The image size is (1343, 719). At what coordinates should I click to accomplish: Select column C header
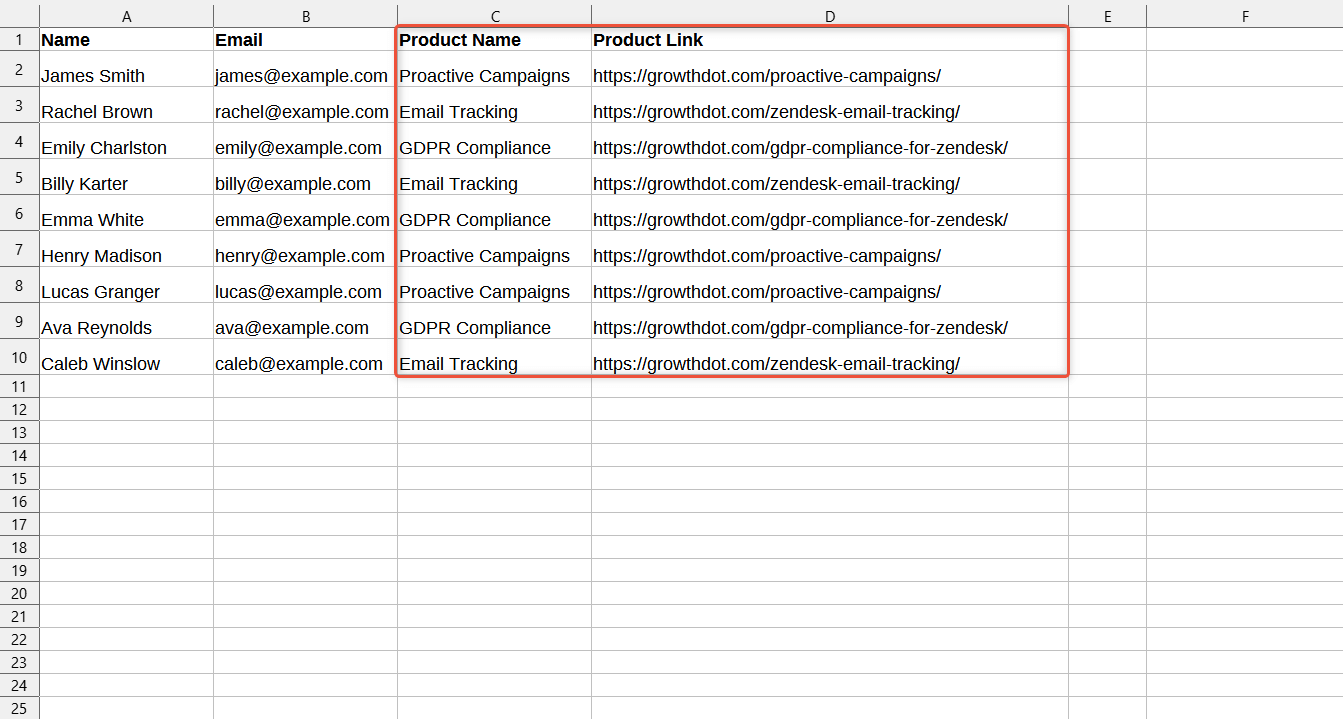coord(494,16)
